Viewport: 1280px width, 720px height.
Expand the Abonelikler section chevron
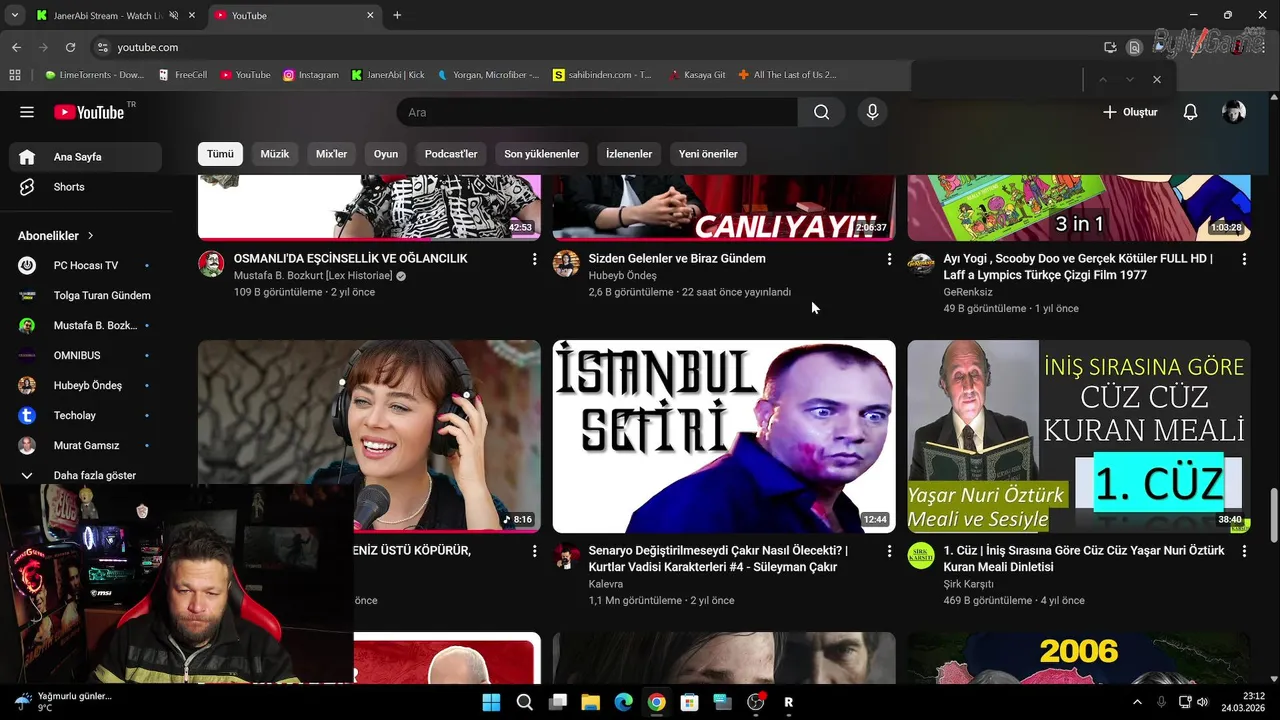click(90, 236)
